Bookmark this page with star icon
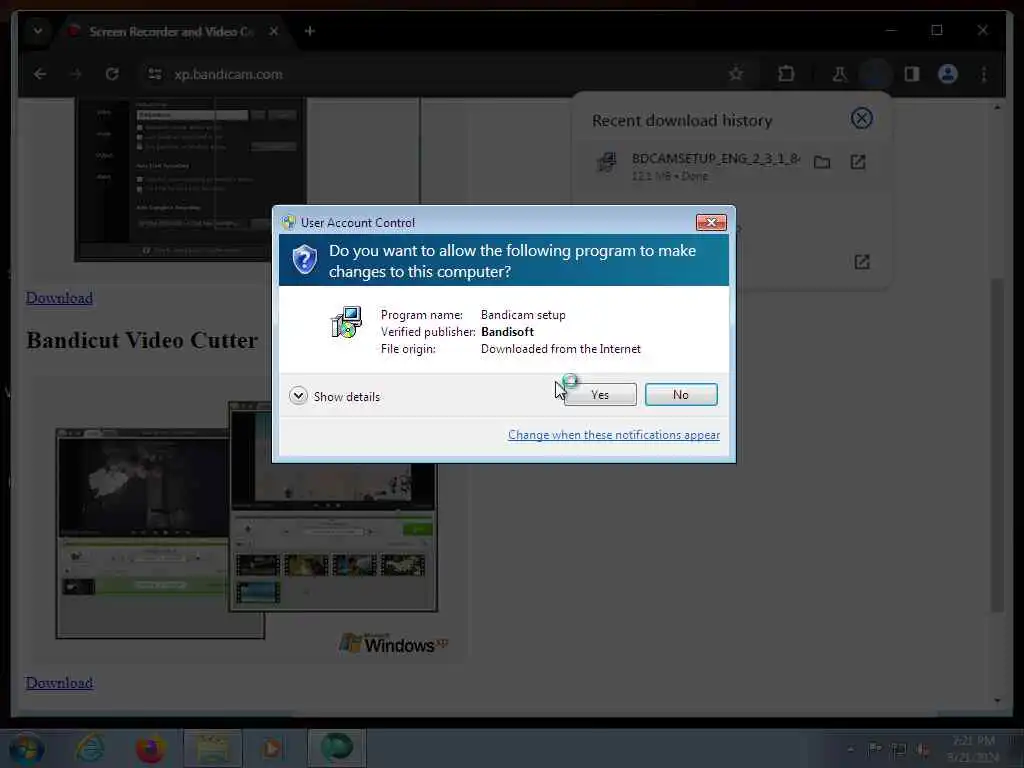Image resolution: width=1024 pixels, height=768 pixels. tap(736, 74)
